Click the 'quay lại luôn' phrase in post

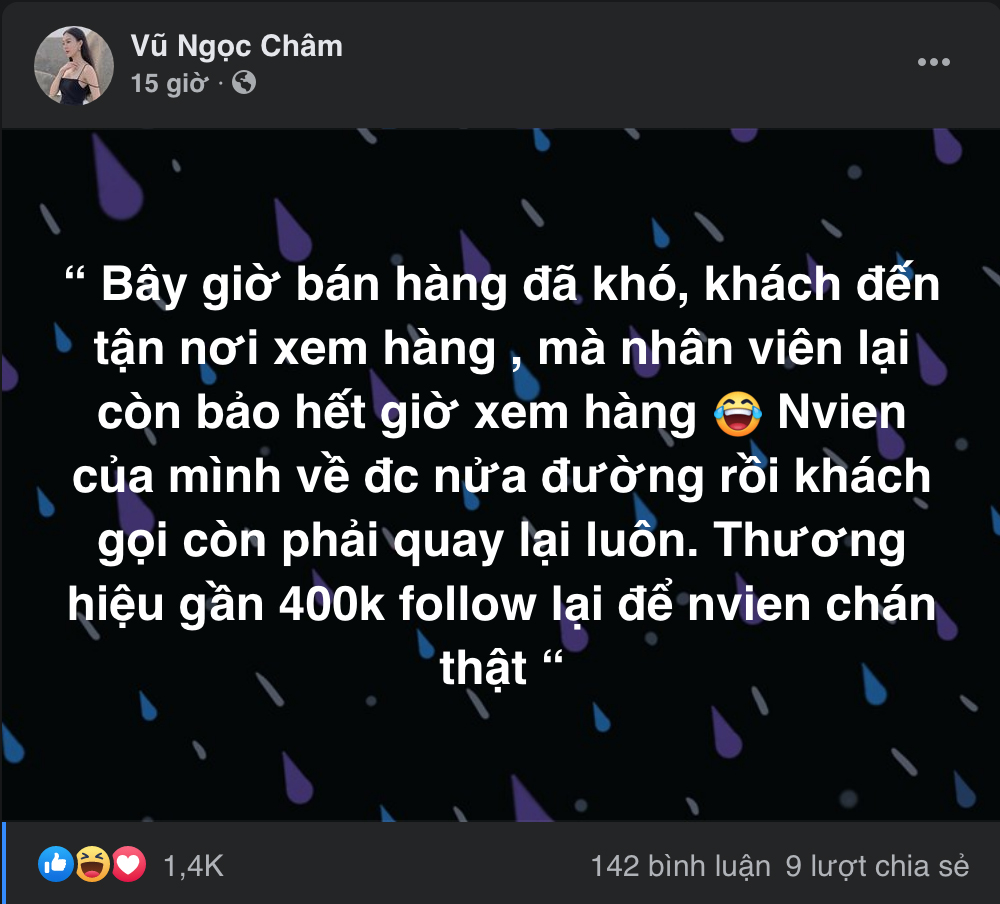tap(545, 541)
